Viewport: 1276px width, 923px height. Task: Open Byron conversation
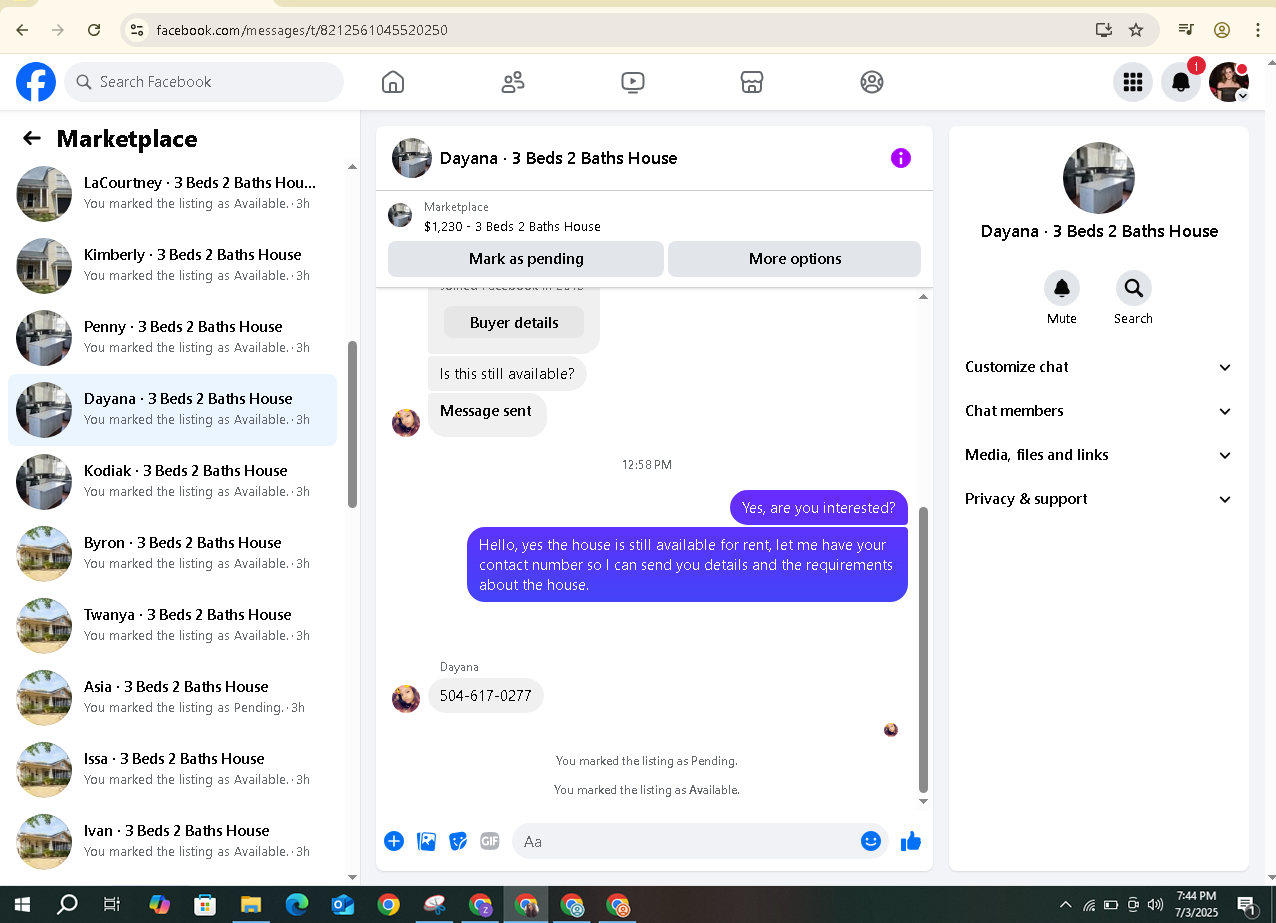[172, 554]
